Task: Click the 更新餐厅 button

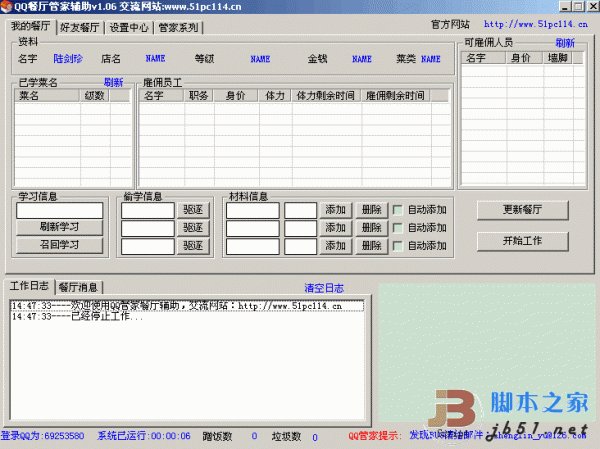Action: pyautogui.click(x=523, y=210)
